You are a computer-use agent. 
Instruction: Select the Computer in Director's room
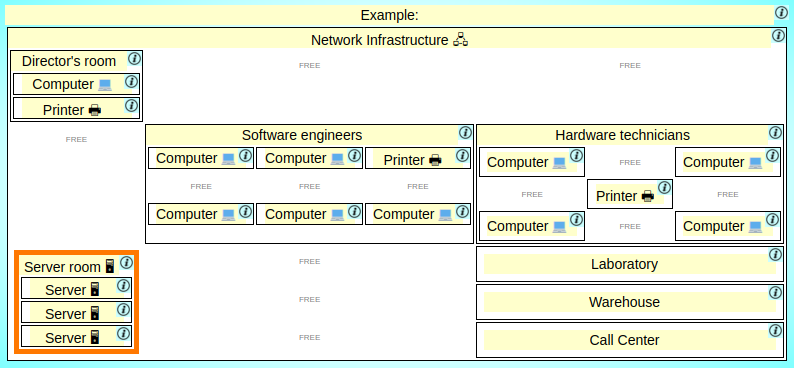click(x=75, y=84)
